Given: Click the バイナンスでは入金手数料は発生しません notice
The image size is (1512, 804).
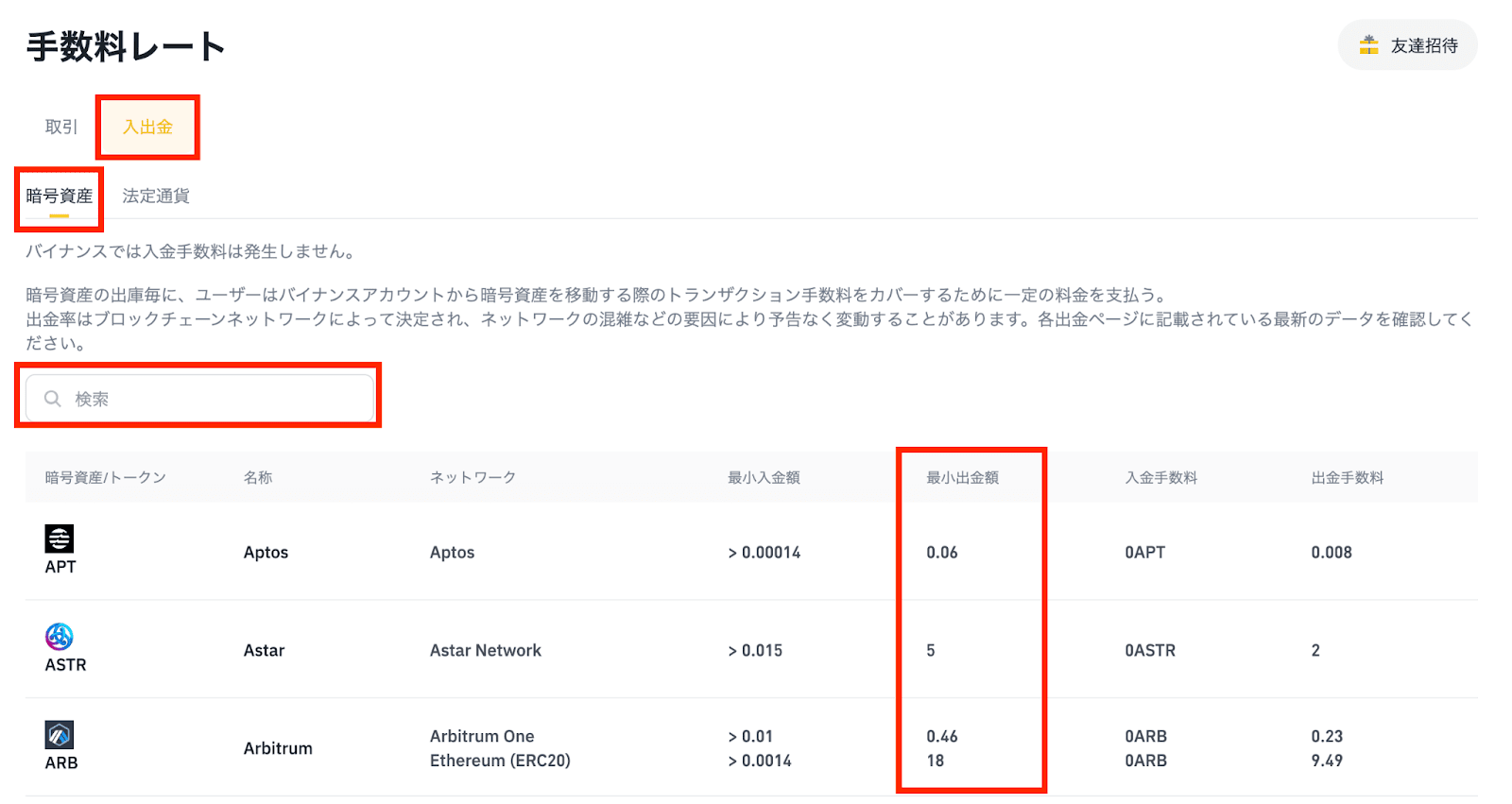Looking at the screenshot, I should [191, 251].
